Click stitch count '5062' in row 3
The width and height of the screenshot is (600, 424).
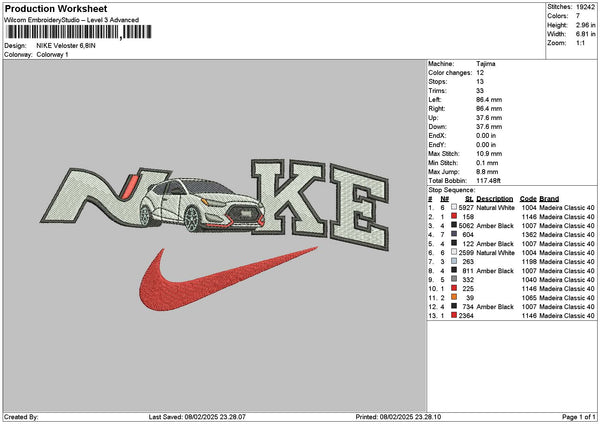(466, 225)
